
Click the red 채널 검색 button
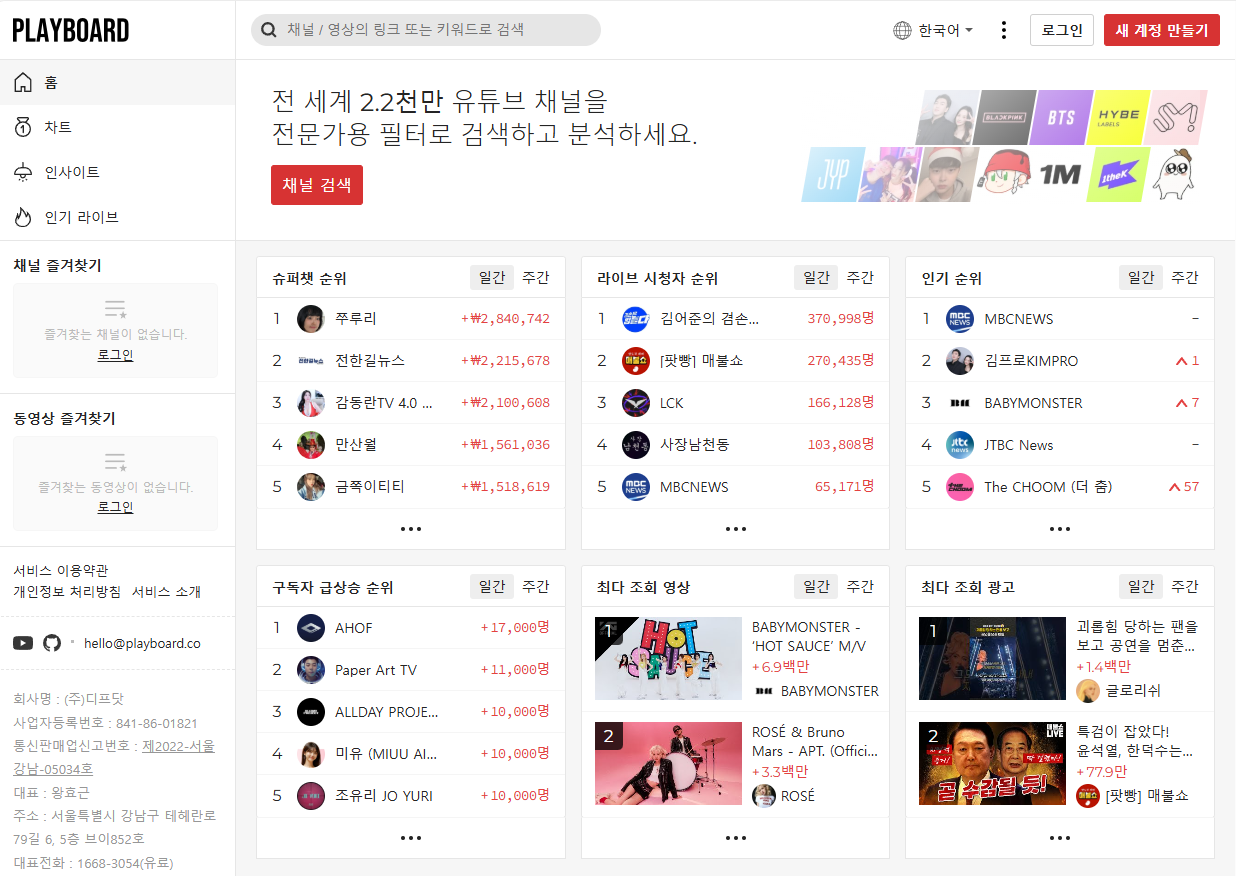[317, 185]
